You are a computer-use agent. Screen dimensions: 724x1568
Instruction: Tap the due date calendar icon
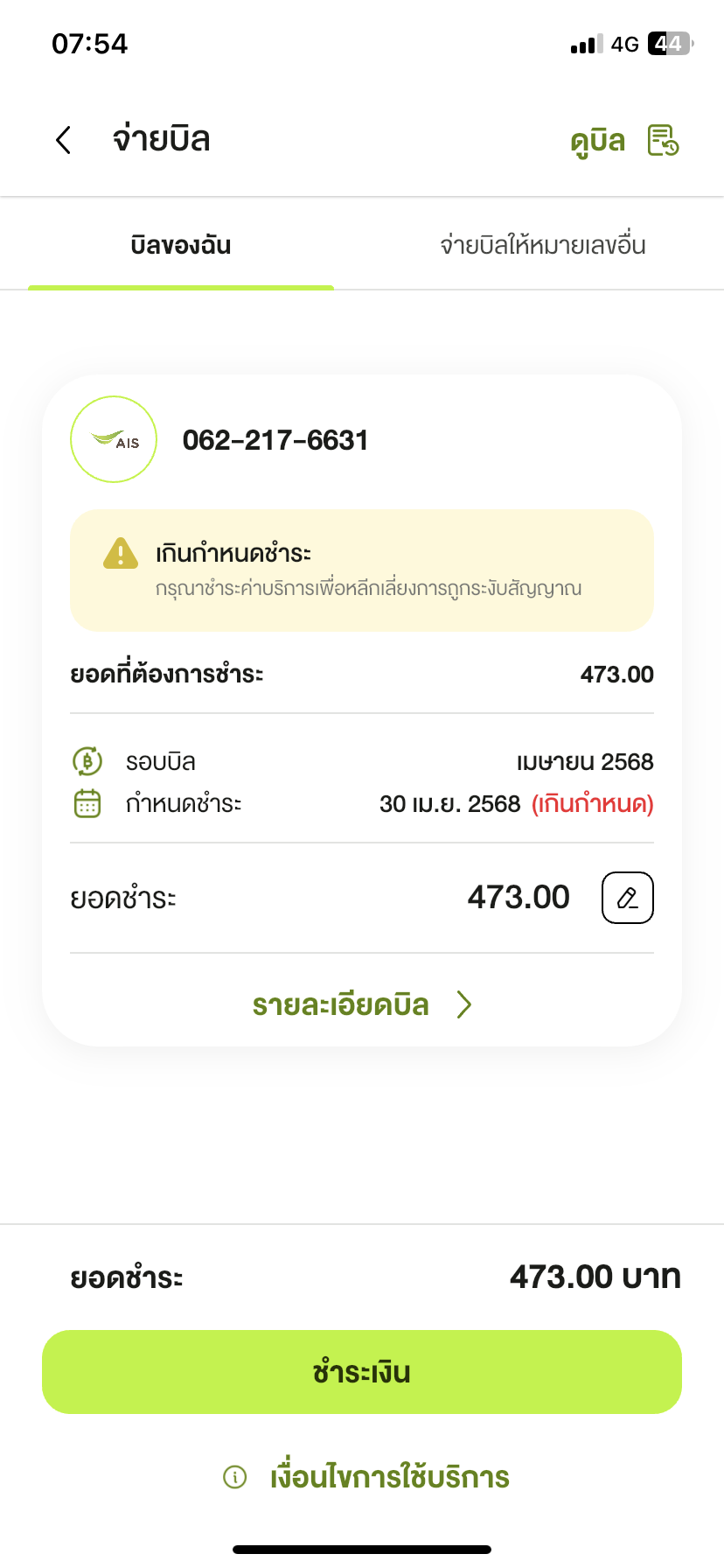(87, 803)
